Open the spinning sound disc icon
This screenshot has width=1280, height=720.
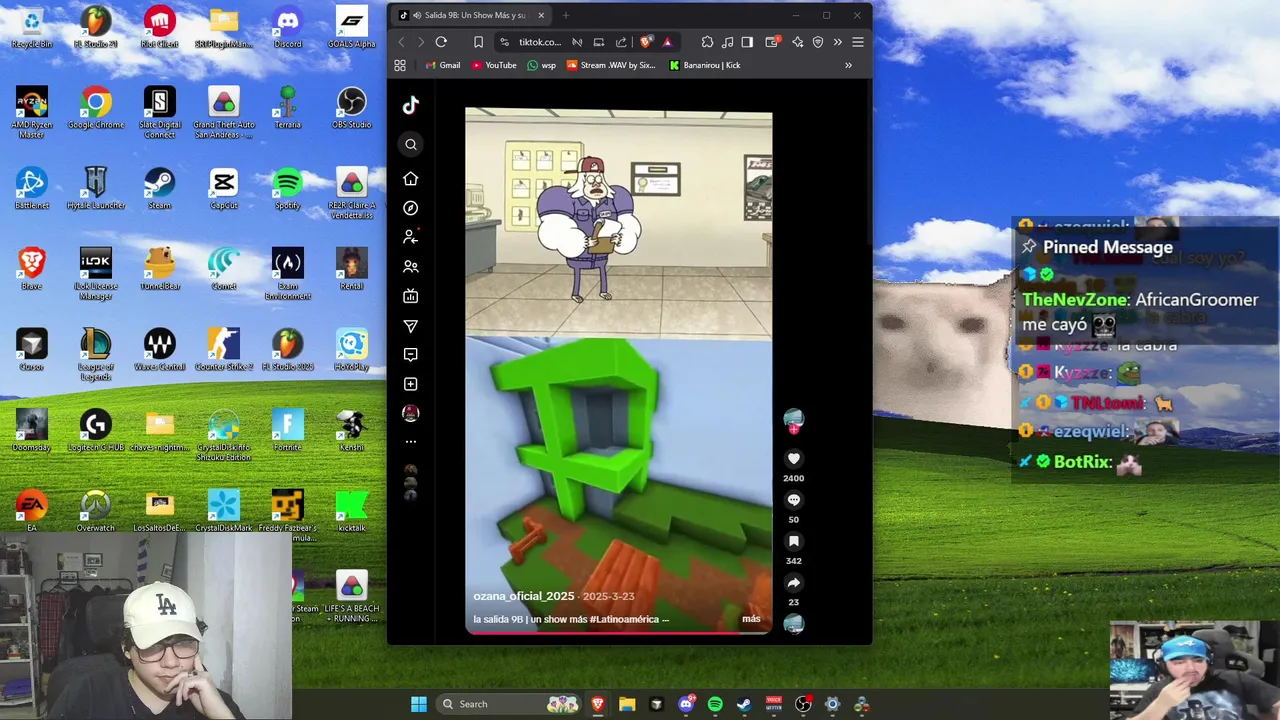(x=793, y=624)
